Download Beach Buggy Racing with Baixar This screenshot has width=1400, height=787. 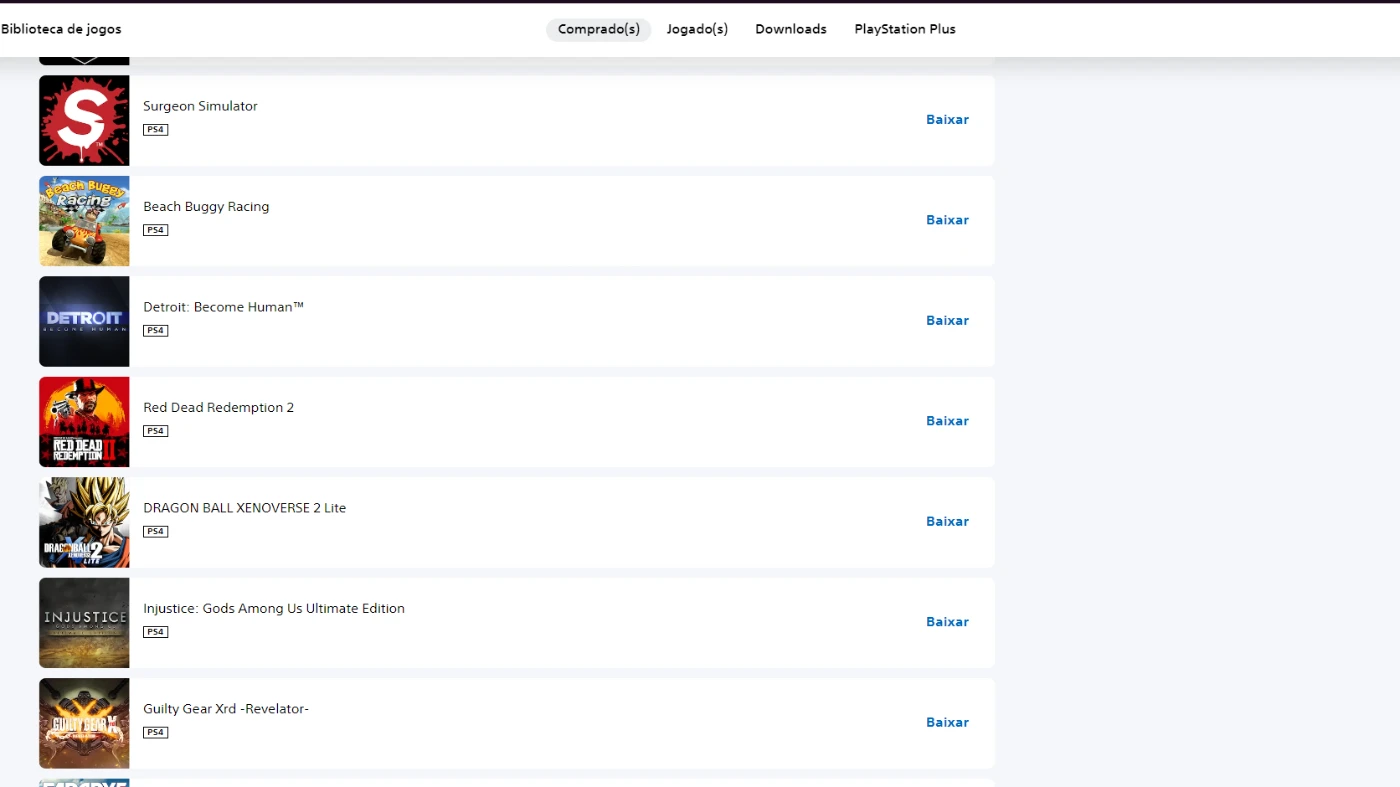pos(947,220)
